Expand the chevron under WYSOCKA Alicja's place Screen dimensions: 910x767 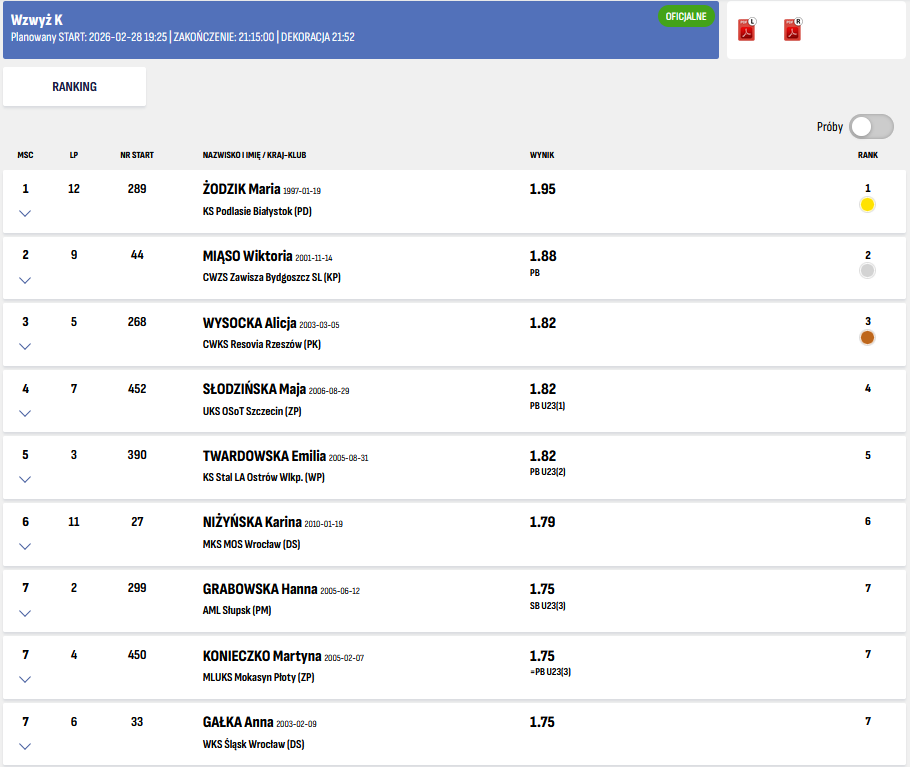[x=25, y=346]
